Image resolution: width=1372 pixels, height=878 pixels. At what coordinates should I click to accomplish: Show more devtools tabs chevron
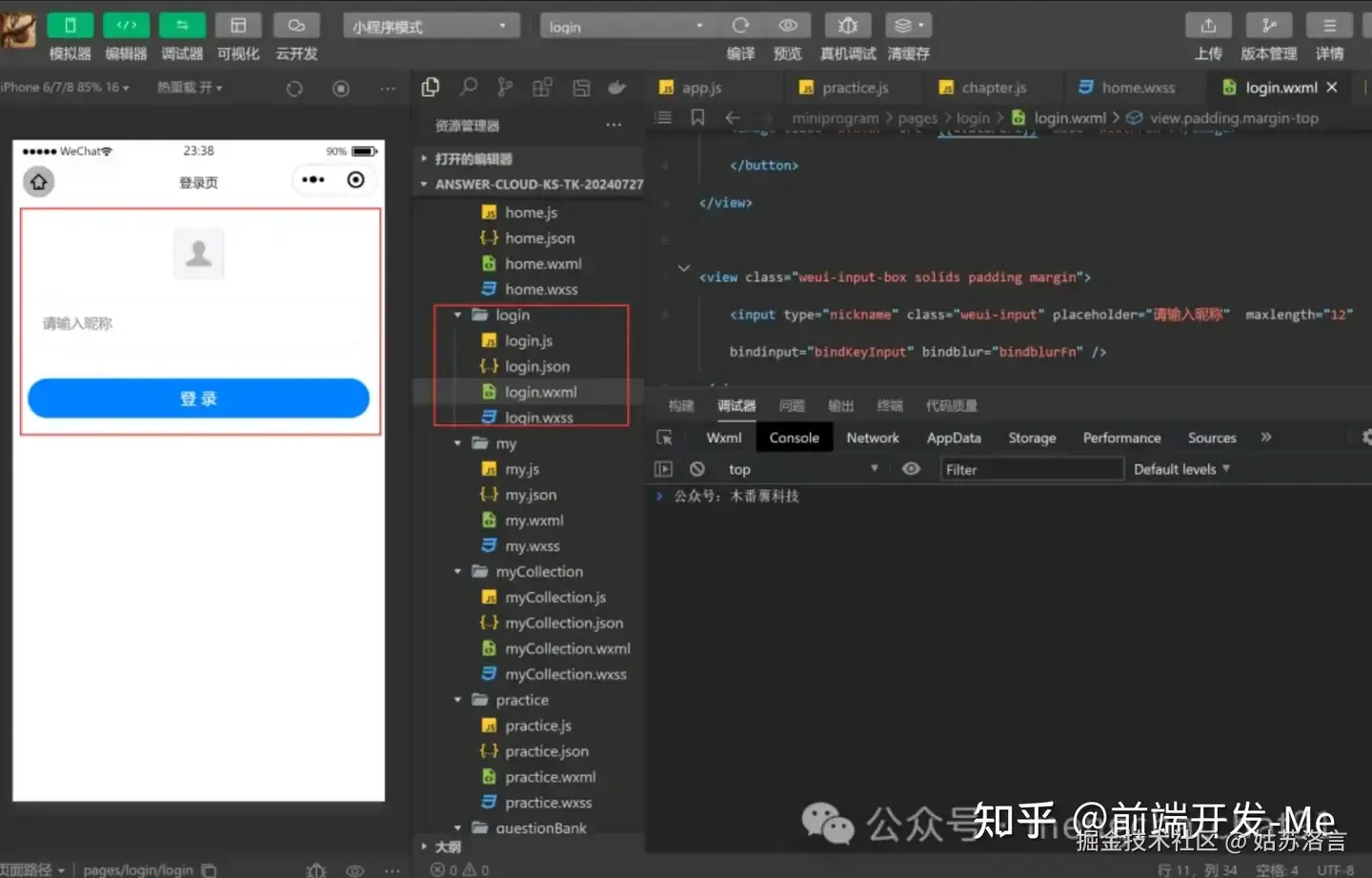tap(1266, 437)
